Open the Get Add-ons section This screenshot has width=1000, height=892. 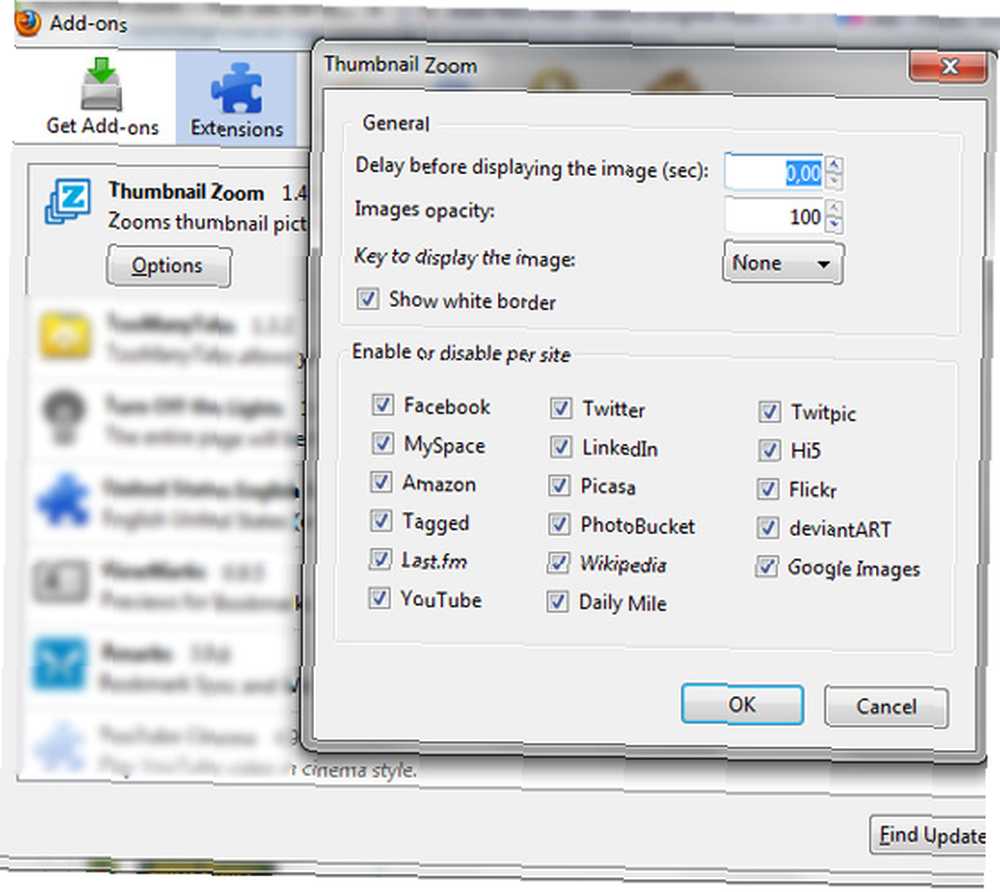tap(102, 97)
